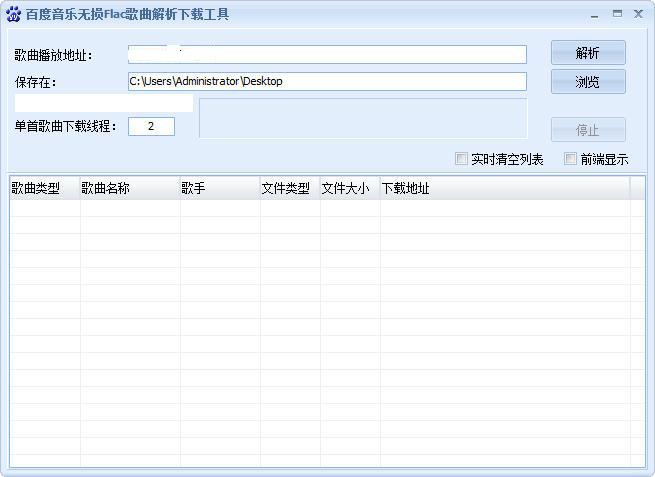Viewport: 655px width, 477px height.
Task: Click the 保存在 label
Action: point(36,82)
